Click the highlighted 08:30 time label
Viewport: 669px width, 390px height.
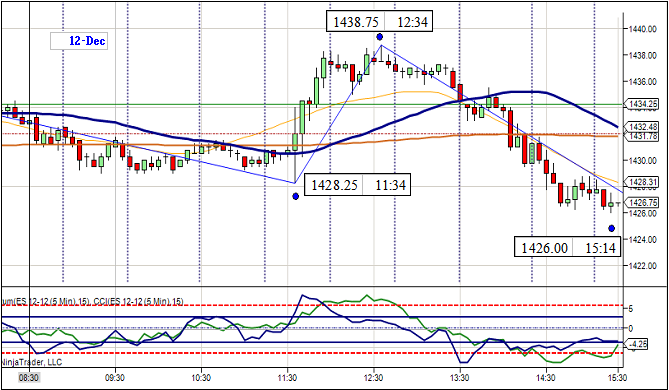(x=29, y=378)
